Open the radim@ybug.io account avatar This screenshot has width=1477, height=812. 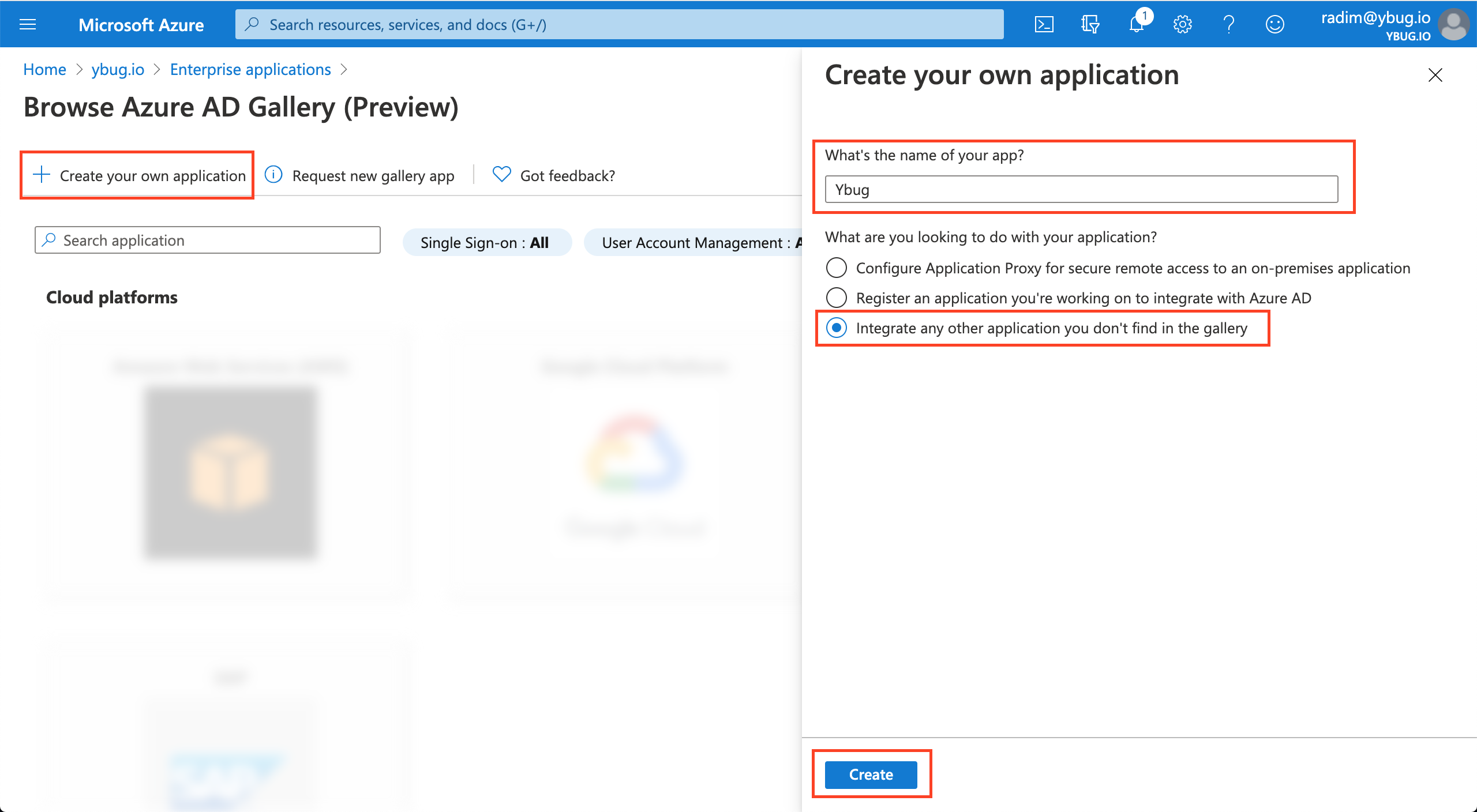(1454, 24)
